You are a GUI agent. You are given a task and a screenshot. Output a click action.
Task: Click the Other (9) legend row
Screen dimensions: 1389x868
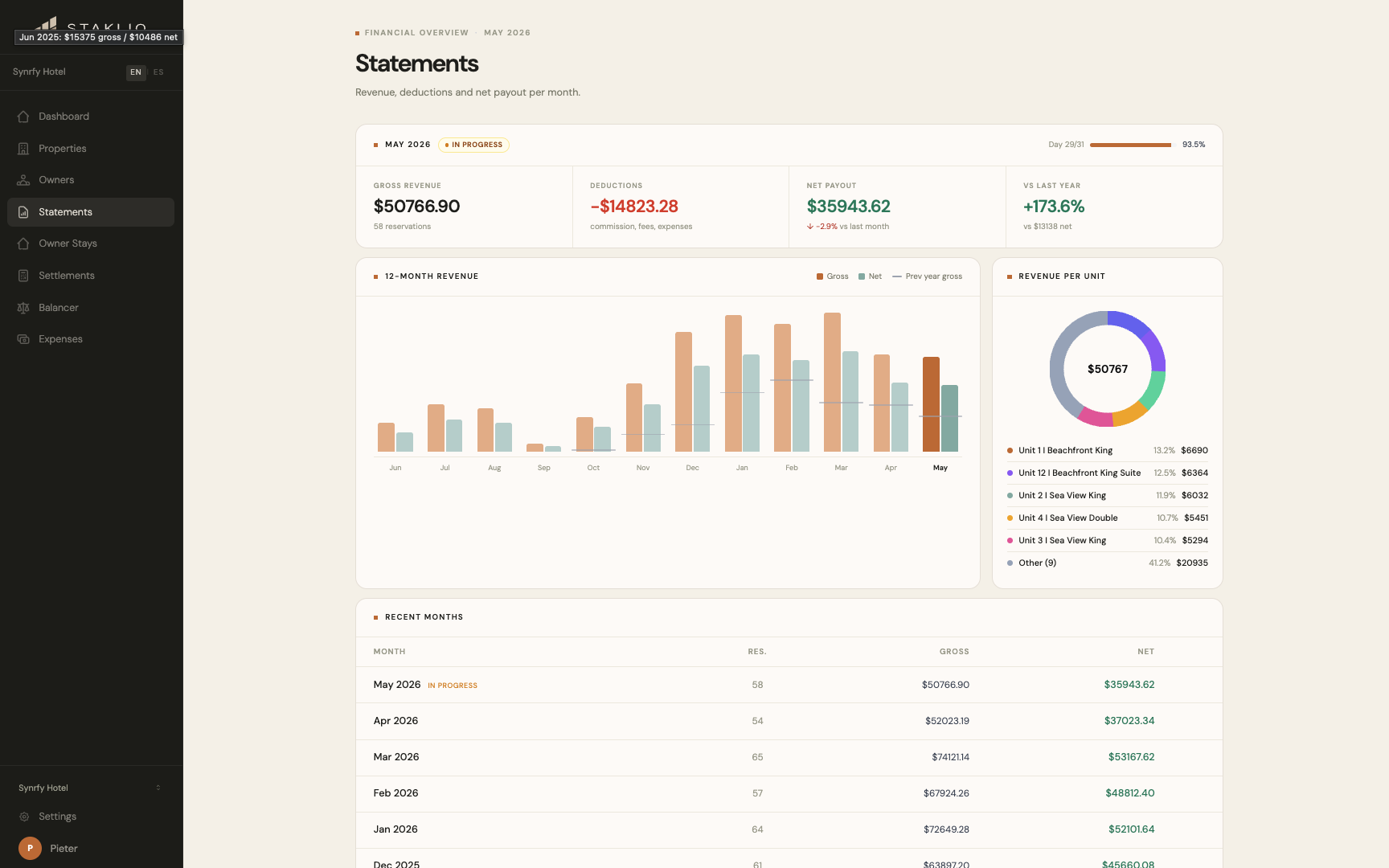pyautogui.click(x=1108, y=563)
